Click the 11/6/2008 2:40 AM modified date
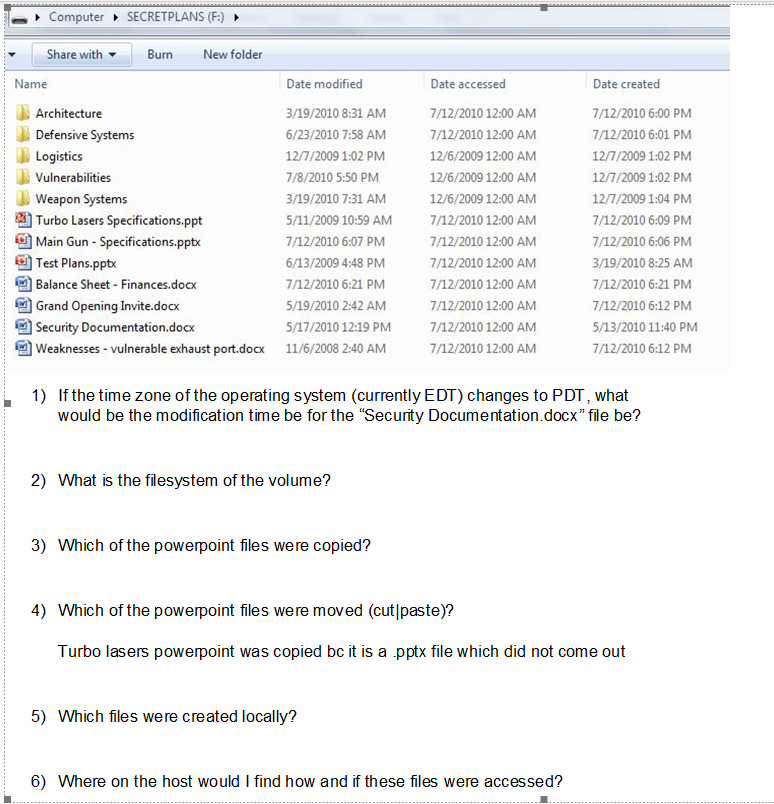 tap(335, 349)
